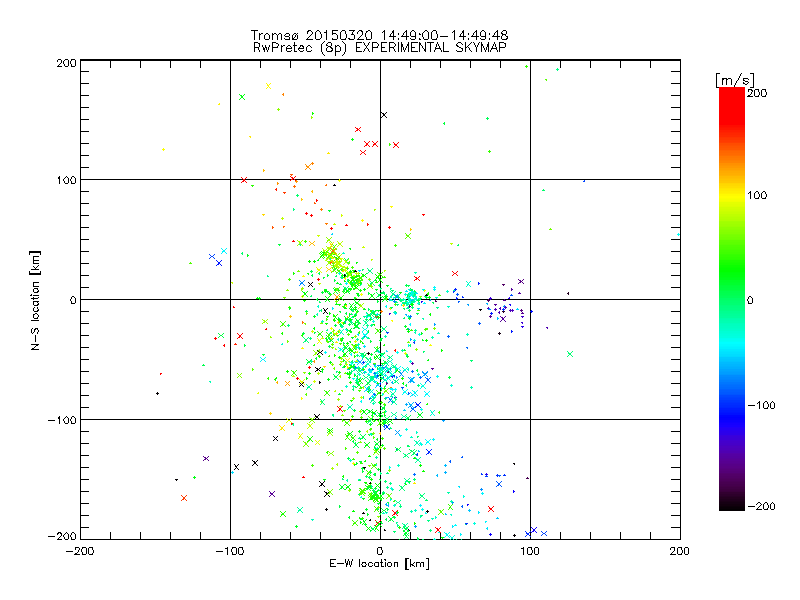
Task: Click the y-axis tick label '200' at top left
Action: [66, 63]
